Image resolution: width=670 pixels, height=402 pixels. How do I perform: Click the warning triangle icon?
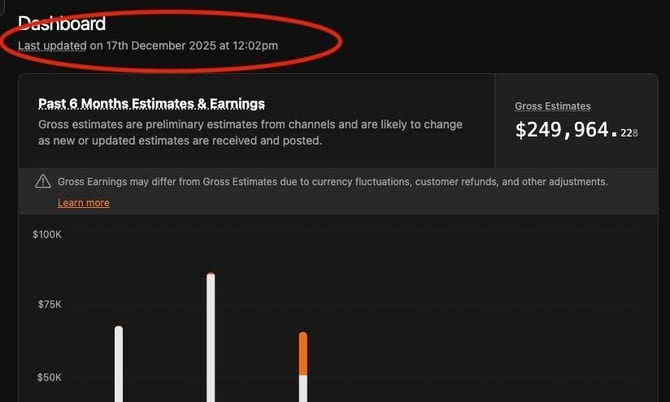pos(43,182)
